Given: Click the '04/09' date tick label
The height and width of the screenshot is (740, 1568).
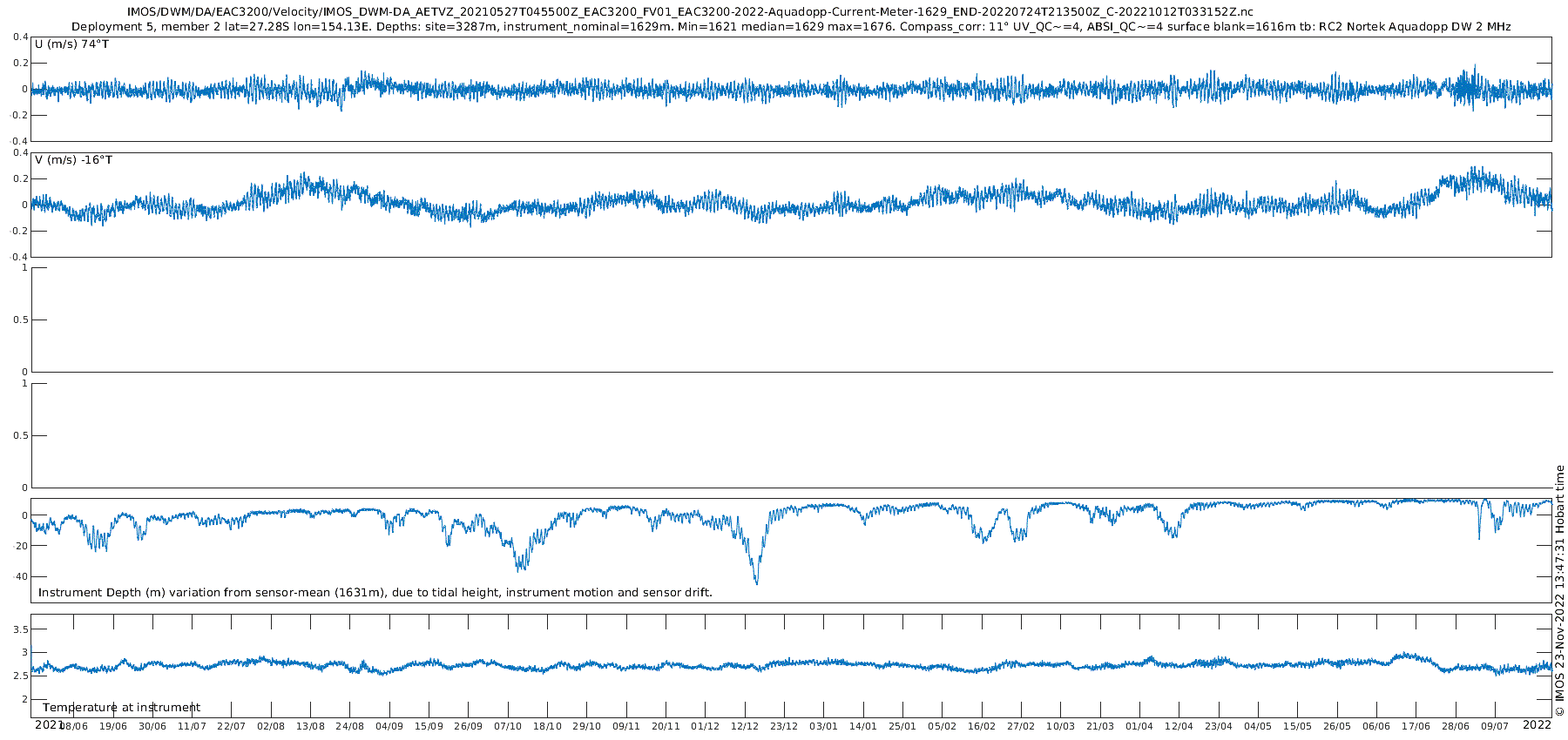Looking at the screenshot, I should (389, 726).
